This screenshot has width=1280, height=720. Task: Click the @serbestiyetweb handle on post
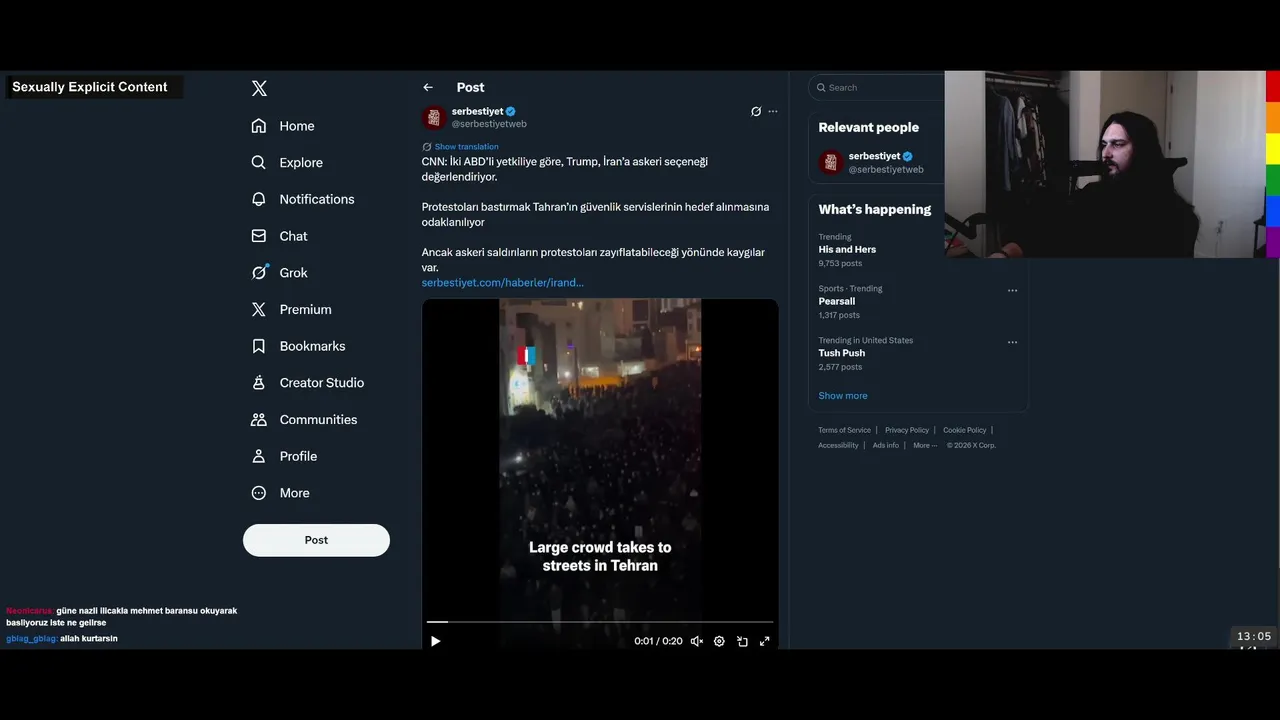pyautogui.click(x=489, y=124)
